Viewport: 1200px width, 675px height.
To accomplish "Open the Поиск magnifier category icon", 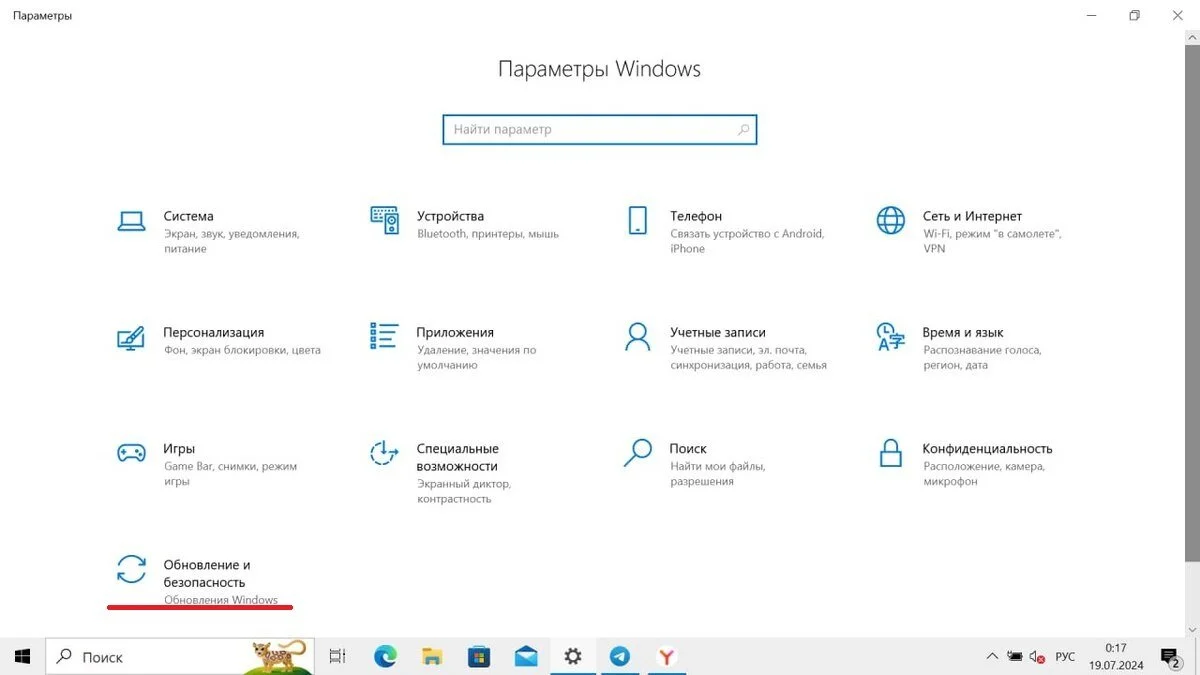I will pos(638,452).
